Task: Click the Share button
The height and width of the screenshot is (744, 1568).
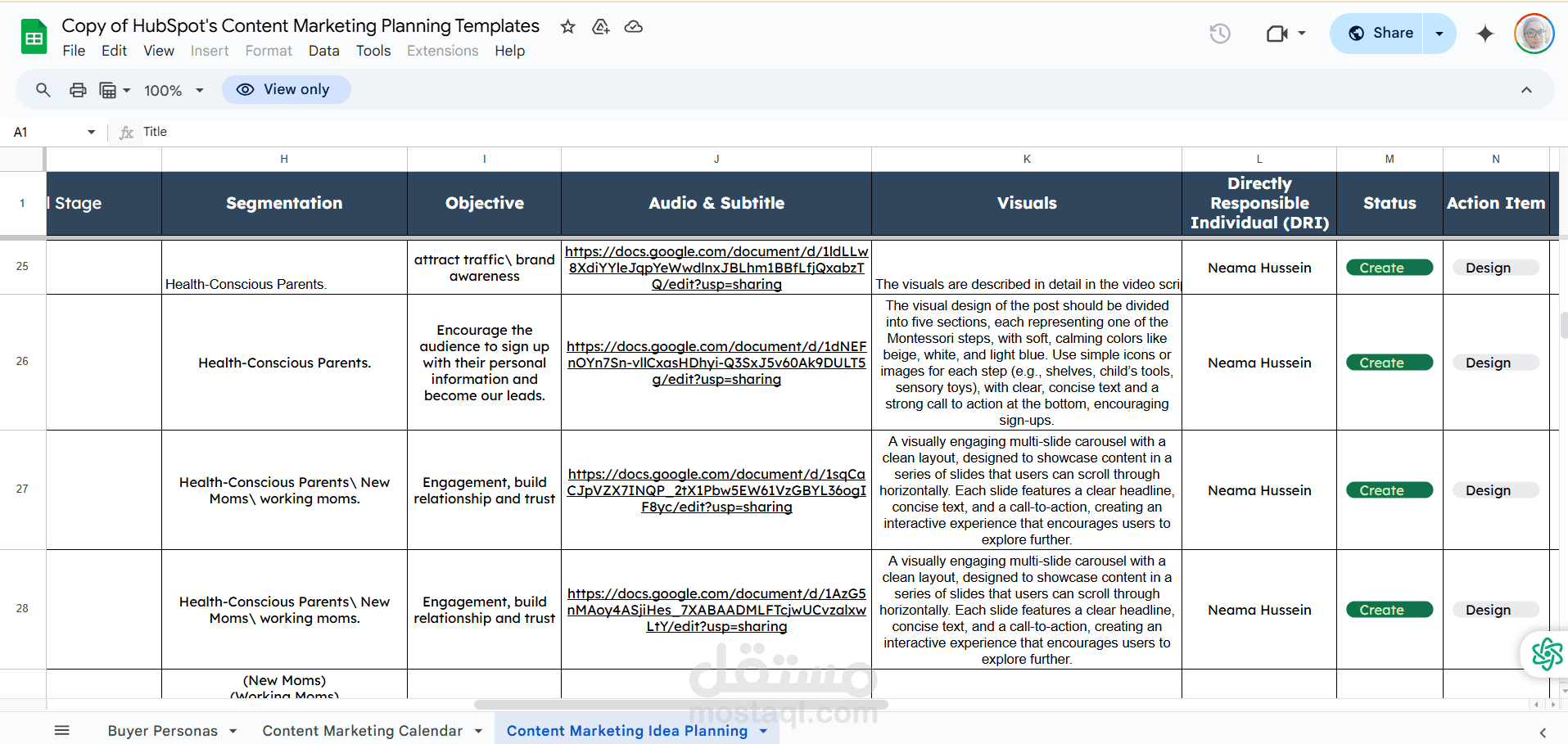Action: click(1377, 34)
